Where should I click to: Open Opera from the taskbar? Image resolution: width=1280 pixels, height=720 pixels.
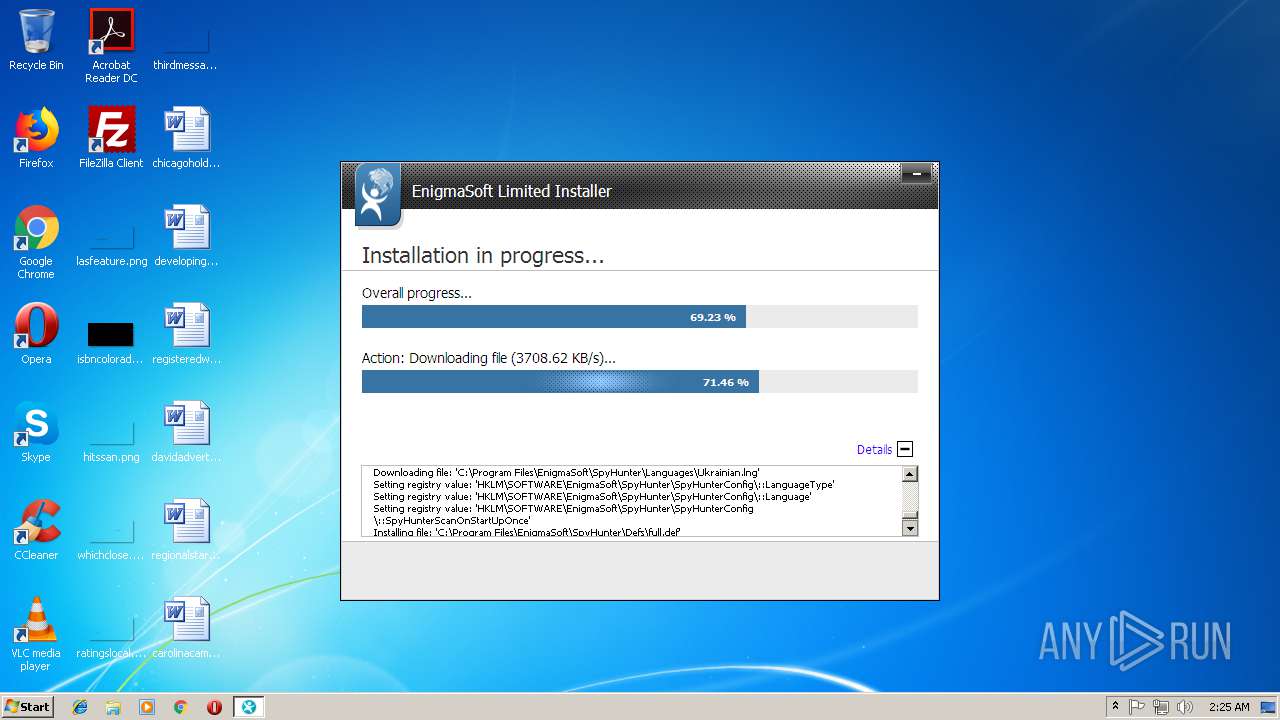point(214,707)
